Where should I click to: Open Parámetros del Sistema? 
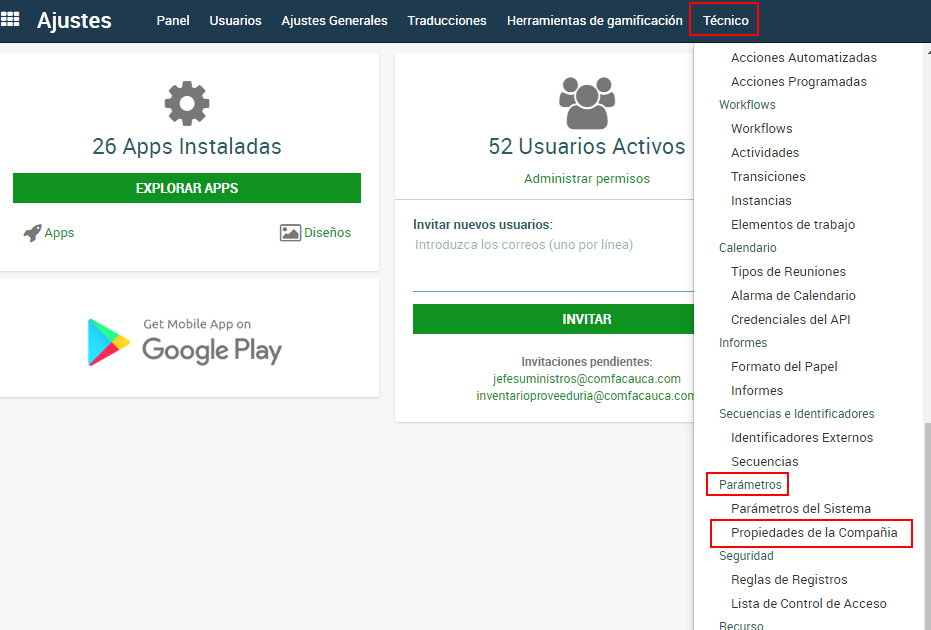[x=800, y=509]
